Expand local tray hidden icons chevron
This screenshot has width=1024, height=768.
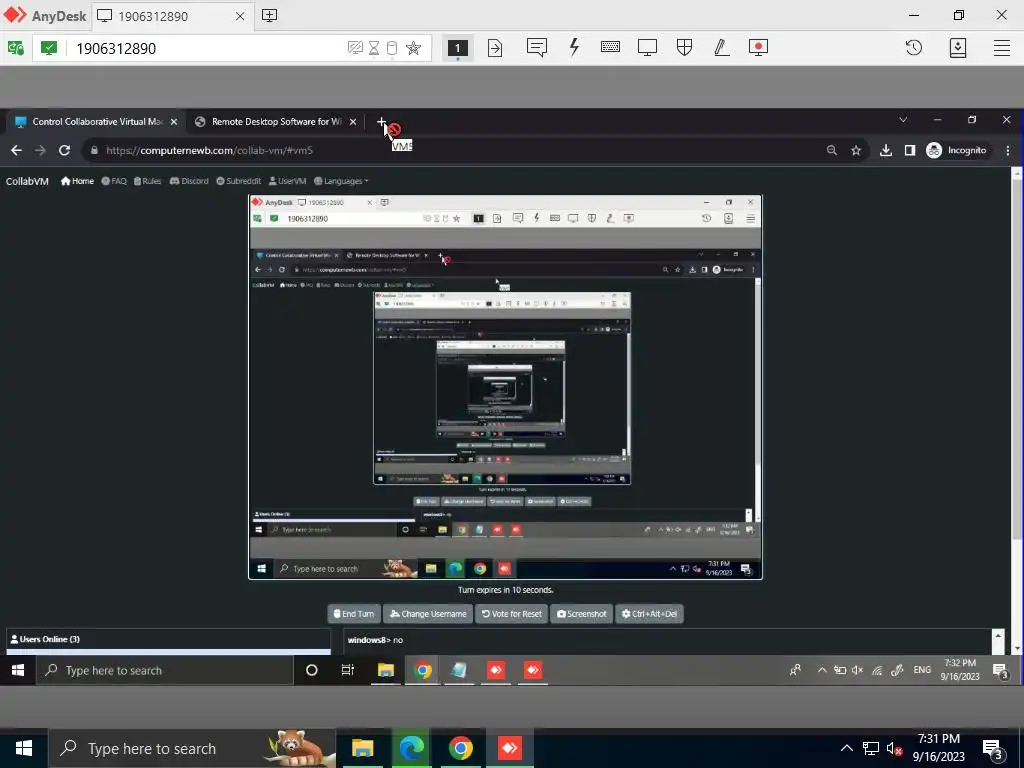point(846,748)
